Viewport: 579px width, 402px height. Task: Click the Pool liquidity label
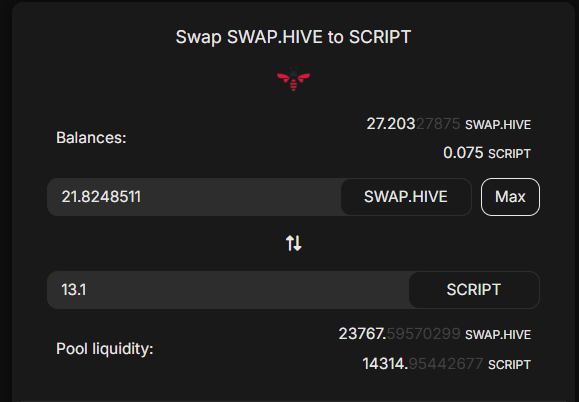(x=105, y=348)
